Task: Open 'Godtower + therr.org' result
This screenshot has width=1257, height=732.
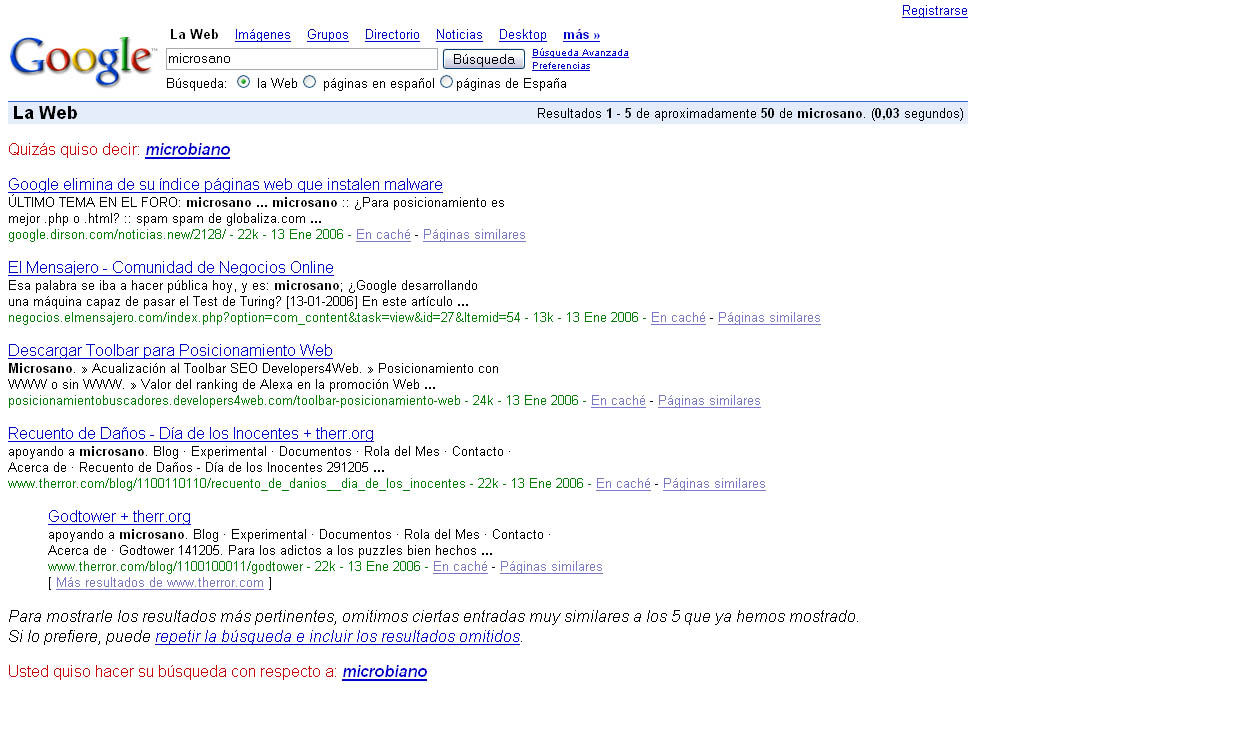Action: click(119, 517)
